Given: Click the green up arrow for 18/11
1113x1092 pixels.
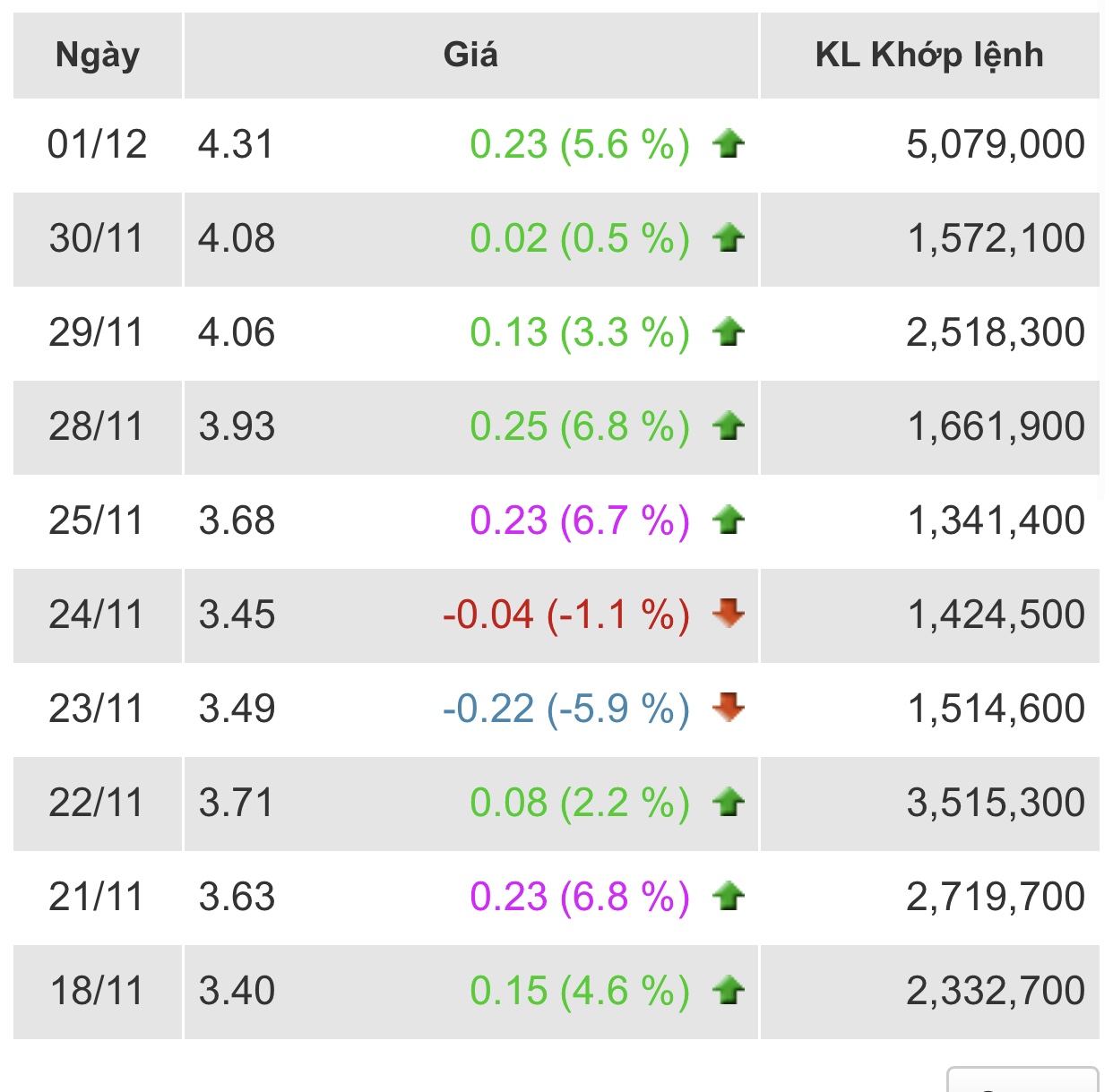Looking at the screenshot, I should tap(729, 991).
